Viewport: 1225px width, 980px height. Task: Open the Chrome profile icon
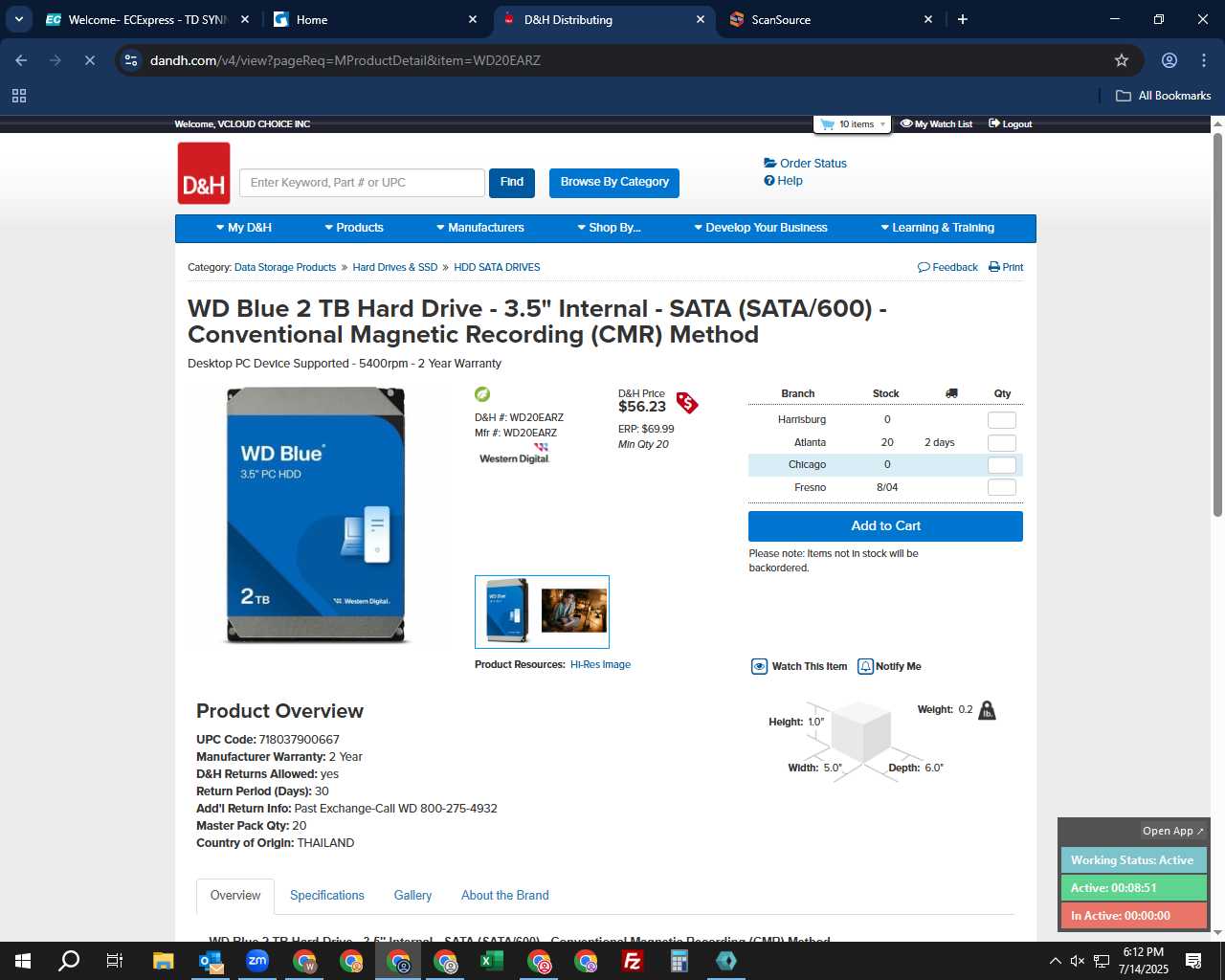pos(1169,60)
